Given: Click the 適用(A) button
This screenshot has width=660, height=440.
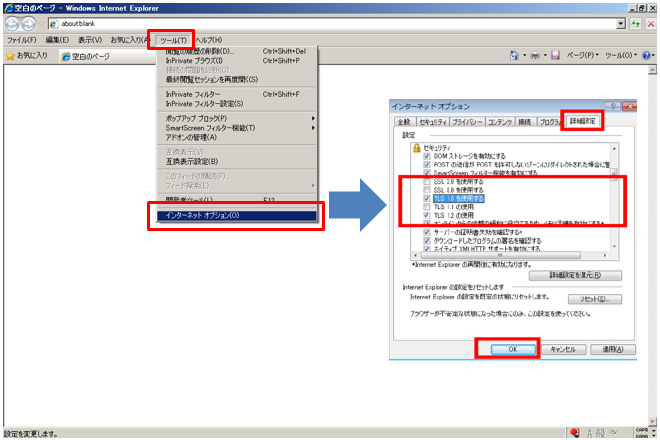Looking at the screenshot, I should [612, 349].
